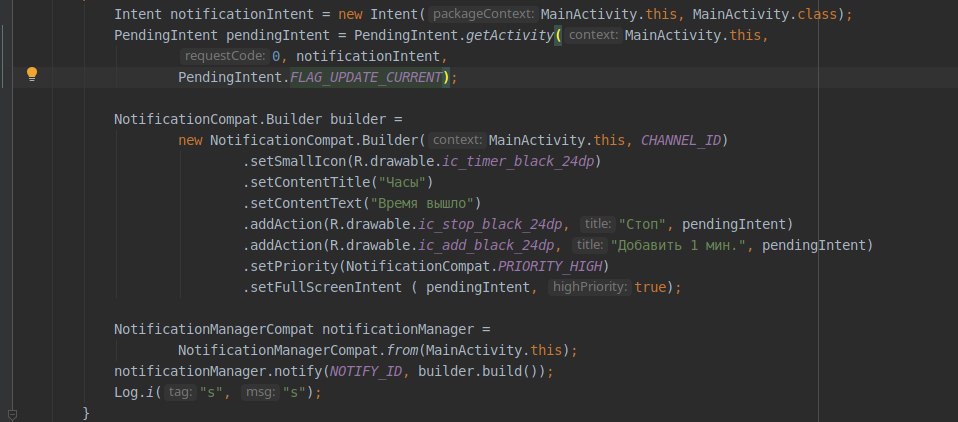Click the true keyword after highPriority

pos(650,288)
